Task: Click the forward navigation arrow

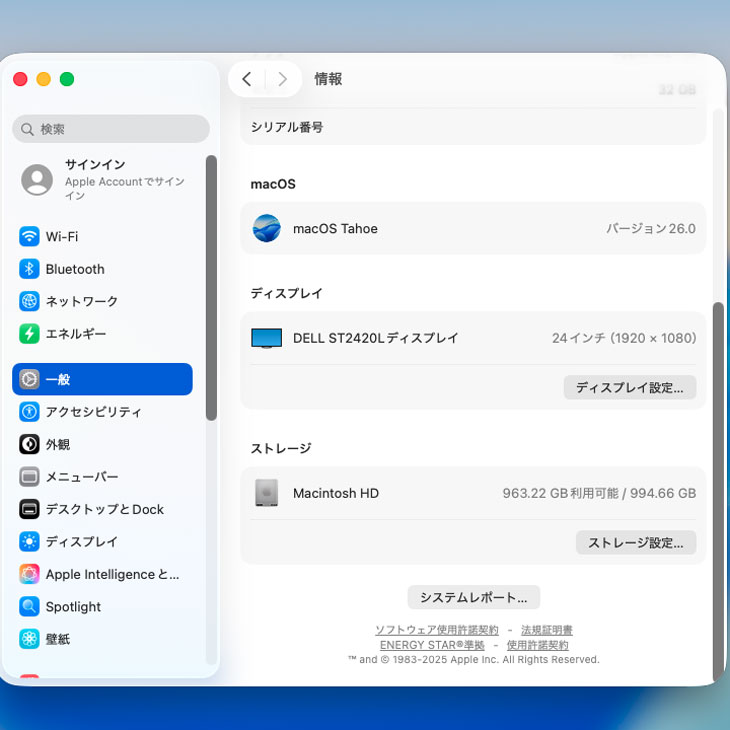Action: pyautogui.click(x=283, y=79)
